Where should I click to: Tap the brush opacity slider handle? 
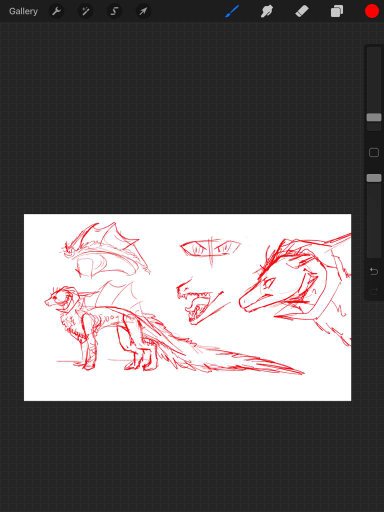coord(374,178)
